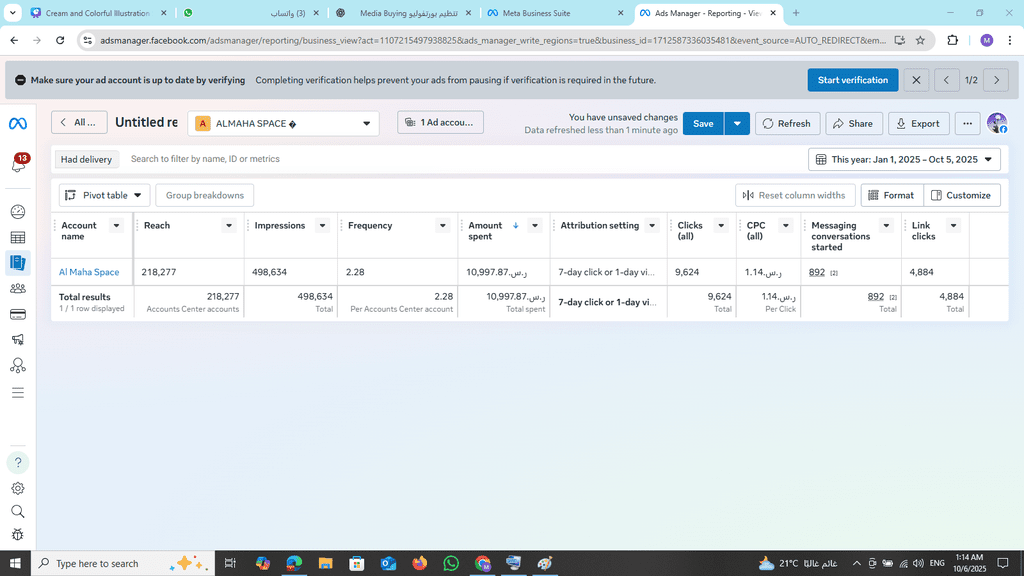Click the Help question mark icon

click(x=18, y=462)
